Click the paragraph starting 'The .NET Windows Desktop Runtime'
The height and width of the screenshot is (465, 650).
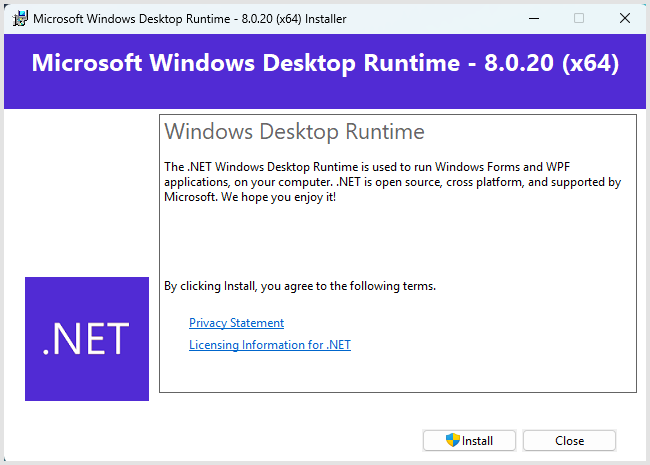[393, 182]
